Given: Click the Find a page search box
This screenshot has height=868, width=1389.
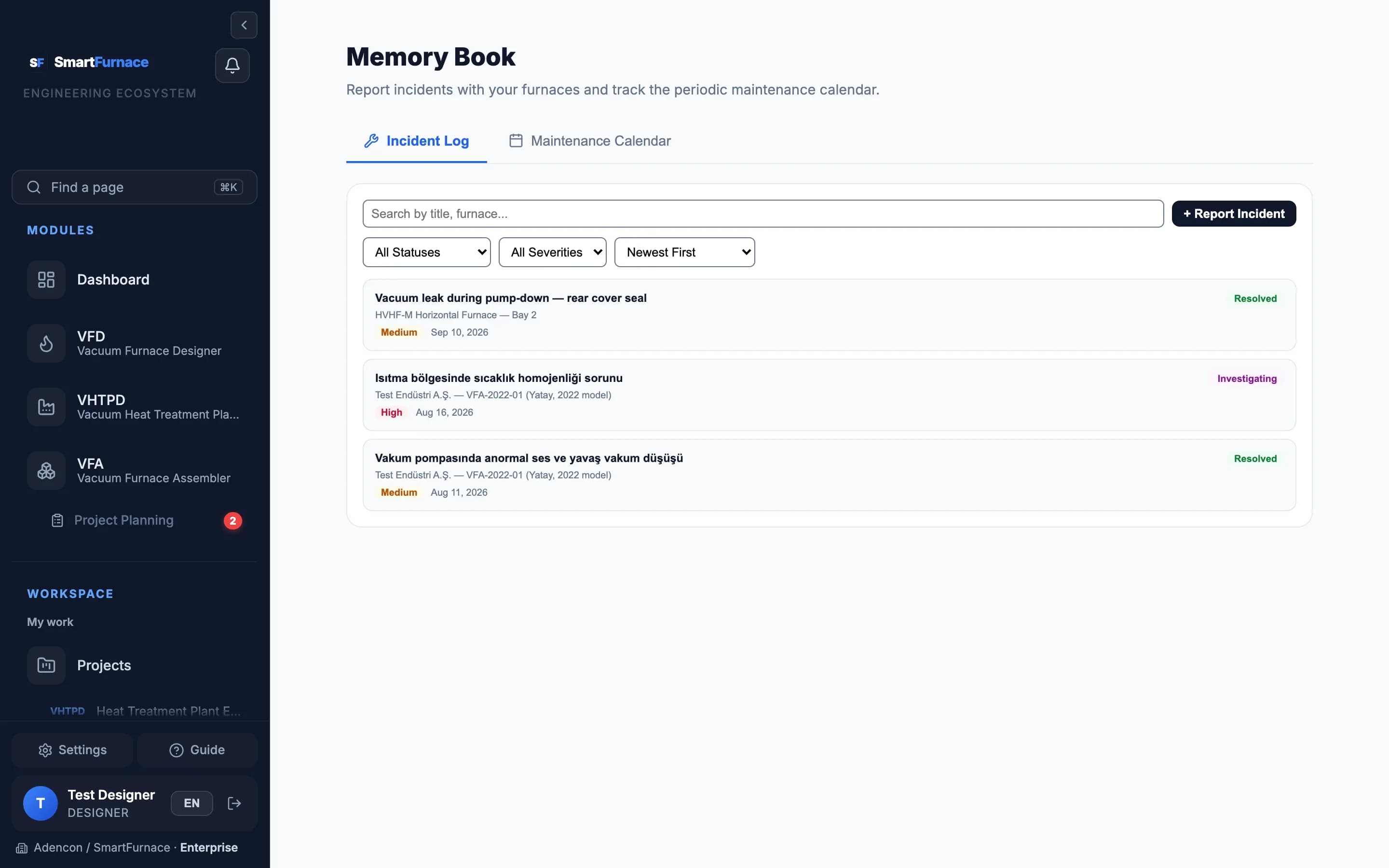Looking at the screenshot, I should (134, 187).
